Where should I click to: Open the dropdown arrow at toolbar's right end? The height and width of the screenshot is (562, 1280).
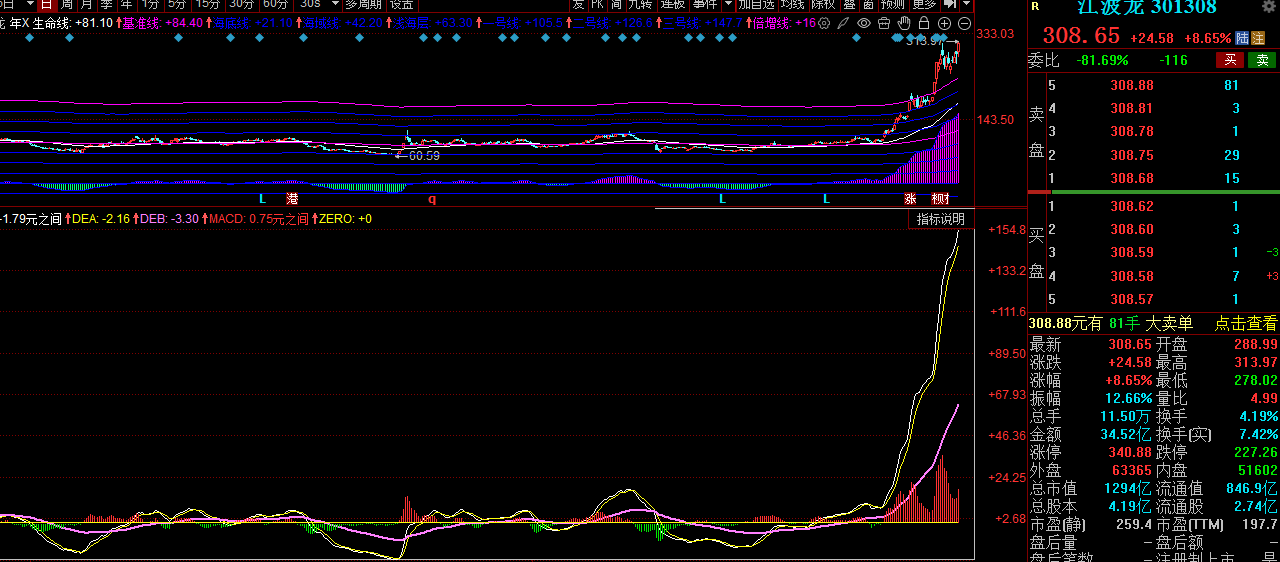(965, 4)
